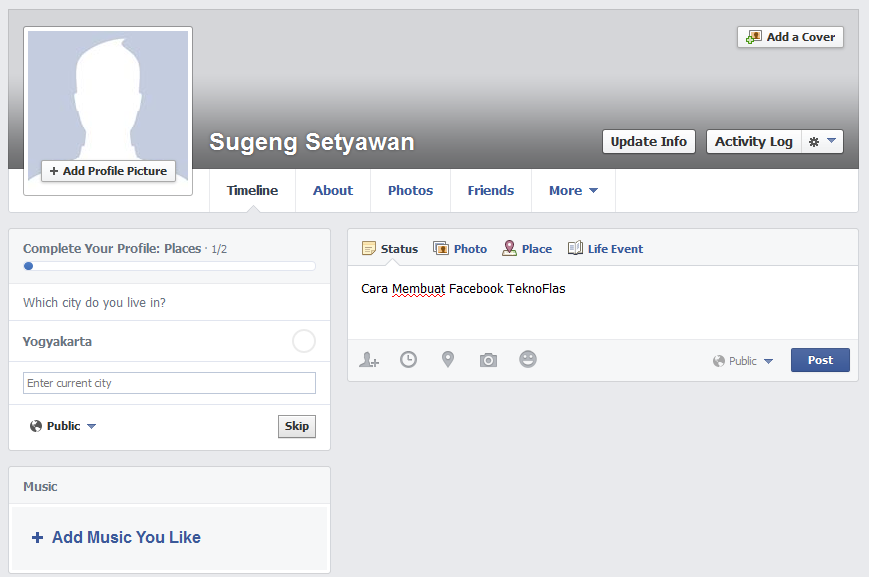The image size is (869, 577).
Task: Open the Activity Log
Action: point(754,142)
